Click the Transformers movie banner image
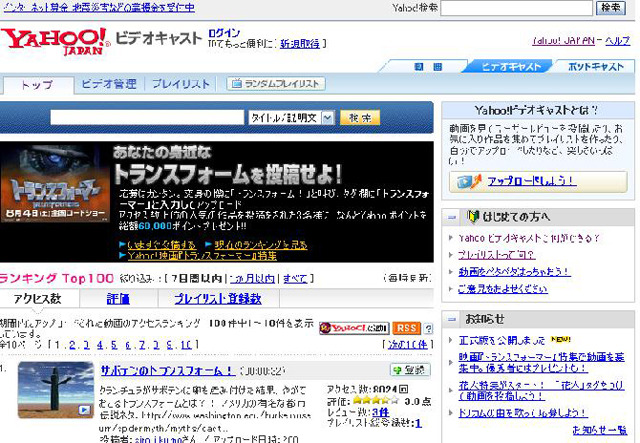 (55, 184)
